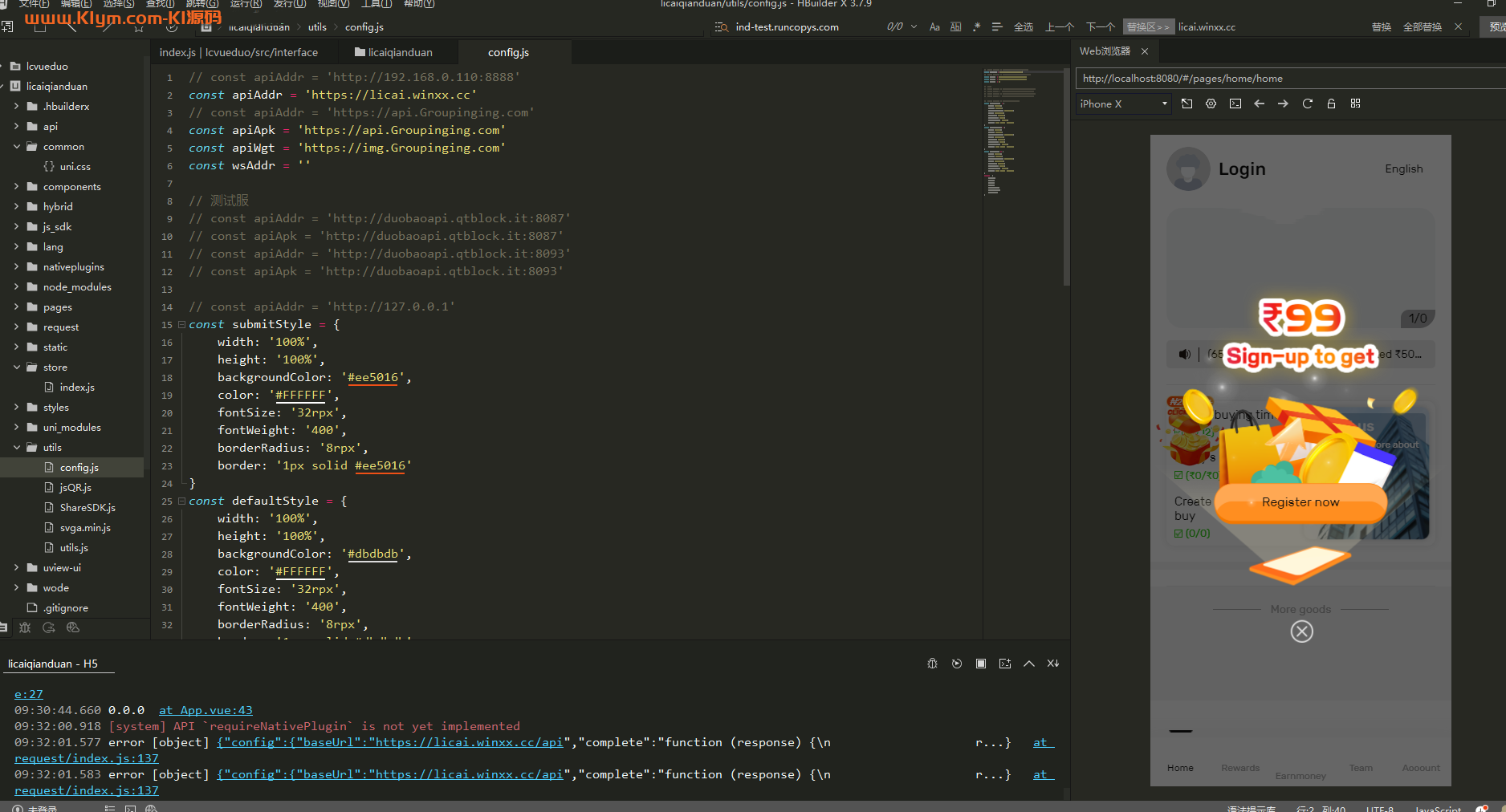
Task: Click the browser back arrow icon
Action: [1259, 104]
